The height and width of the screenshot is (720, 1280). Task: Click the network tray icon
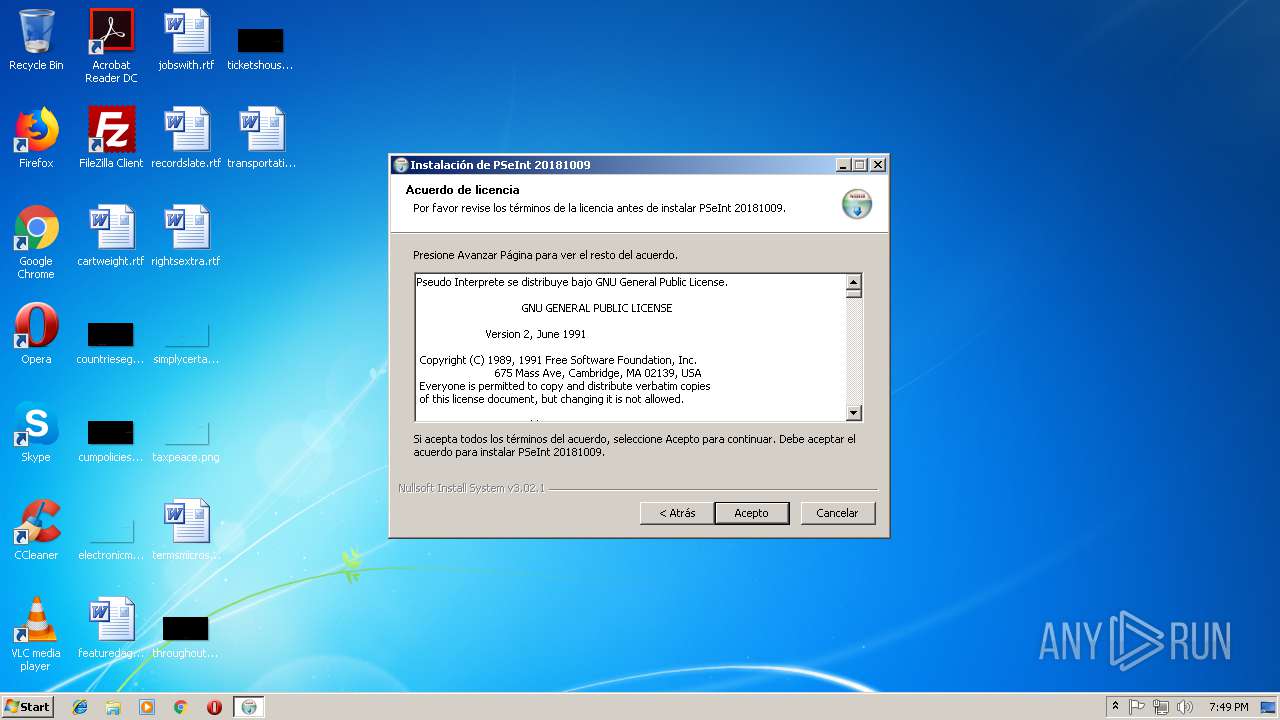click(x=1161, y=707)
